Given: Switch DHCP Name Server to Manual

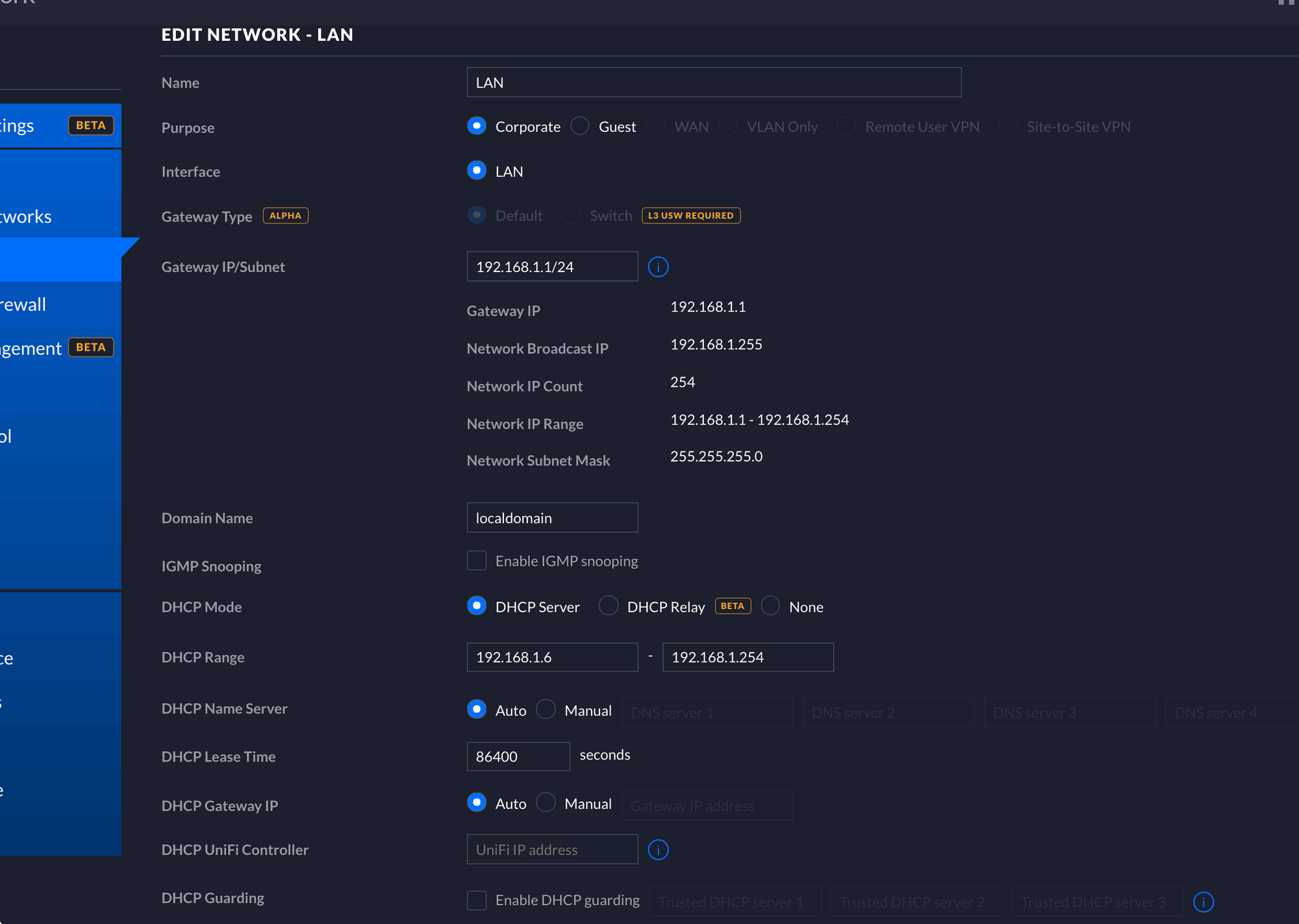Looking at the screenshot, I should click(x=546, y=710).
